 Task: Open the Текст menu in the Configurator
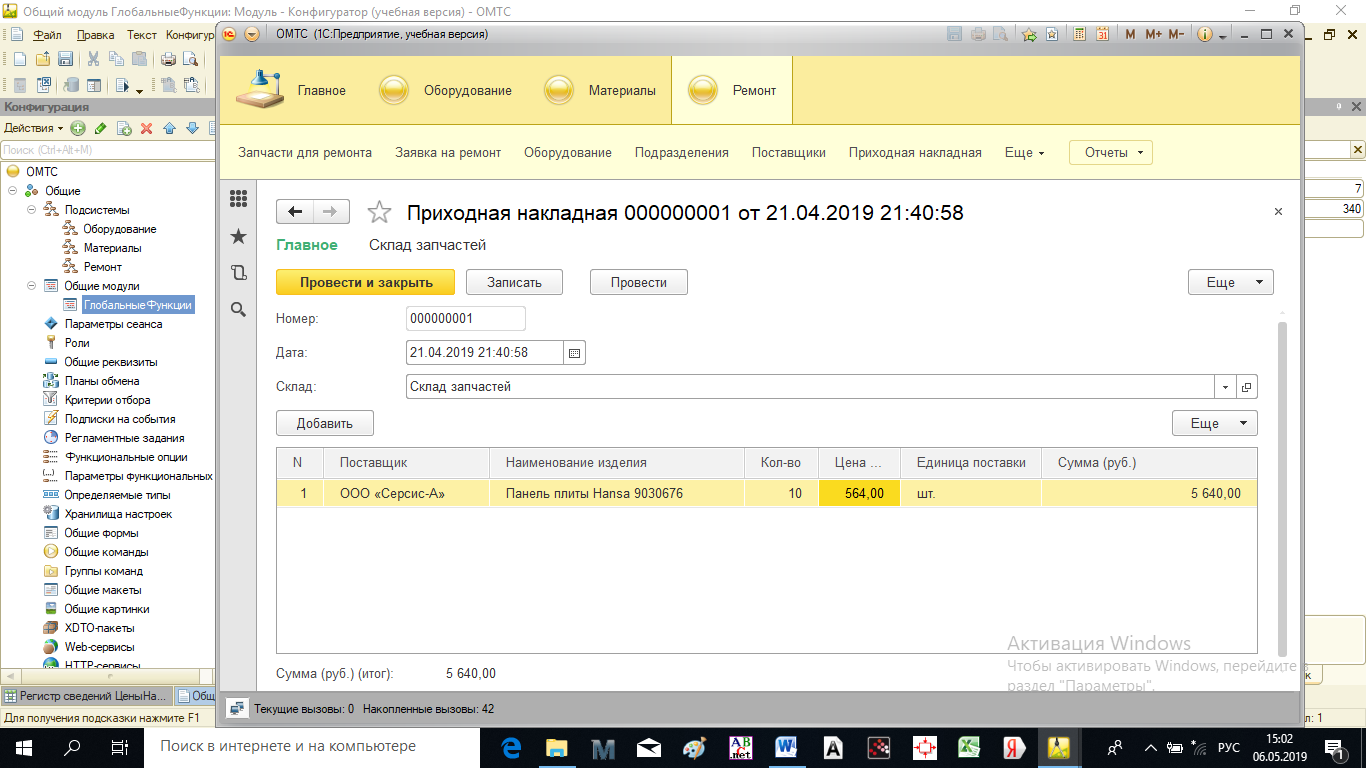(142, 34)
